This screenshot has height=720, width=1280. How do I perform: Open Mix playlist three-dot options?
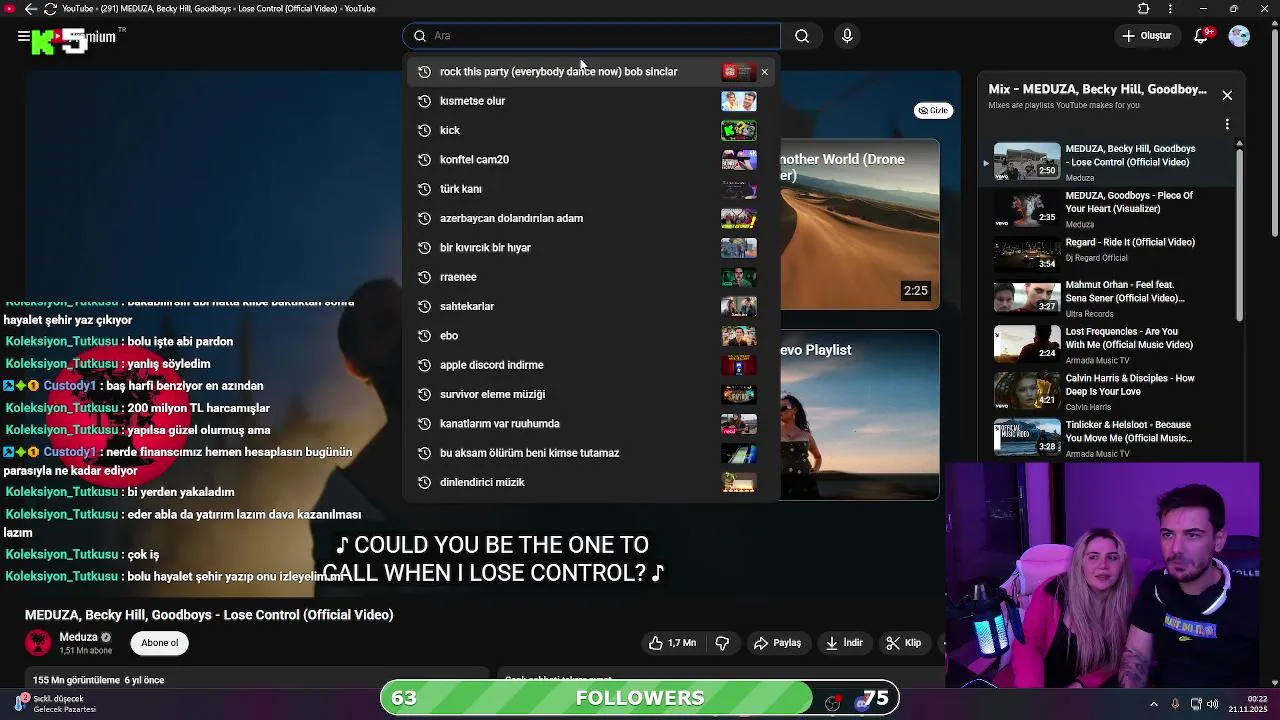point(1227,125)
